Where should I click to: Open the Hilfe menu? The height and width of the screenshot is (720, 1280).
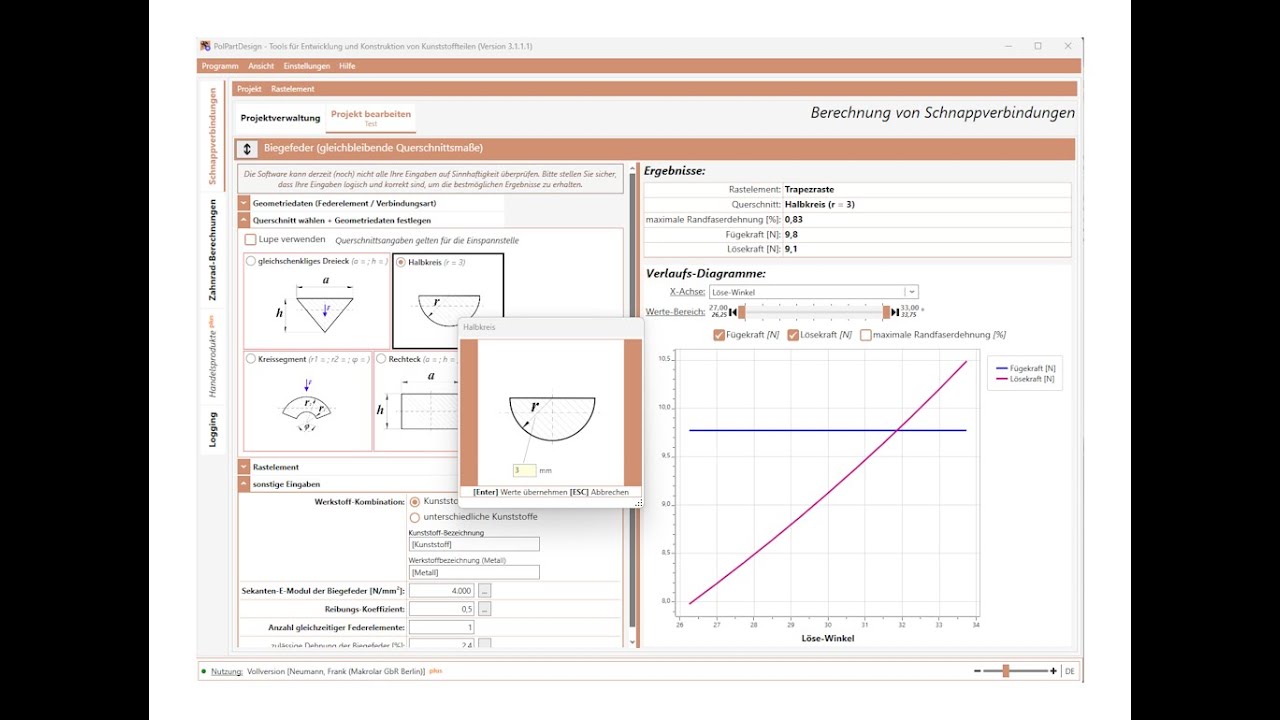(347, 66)
